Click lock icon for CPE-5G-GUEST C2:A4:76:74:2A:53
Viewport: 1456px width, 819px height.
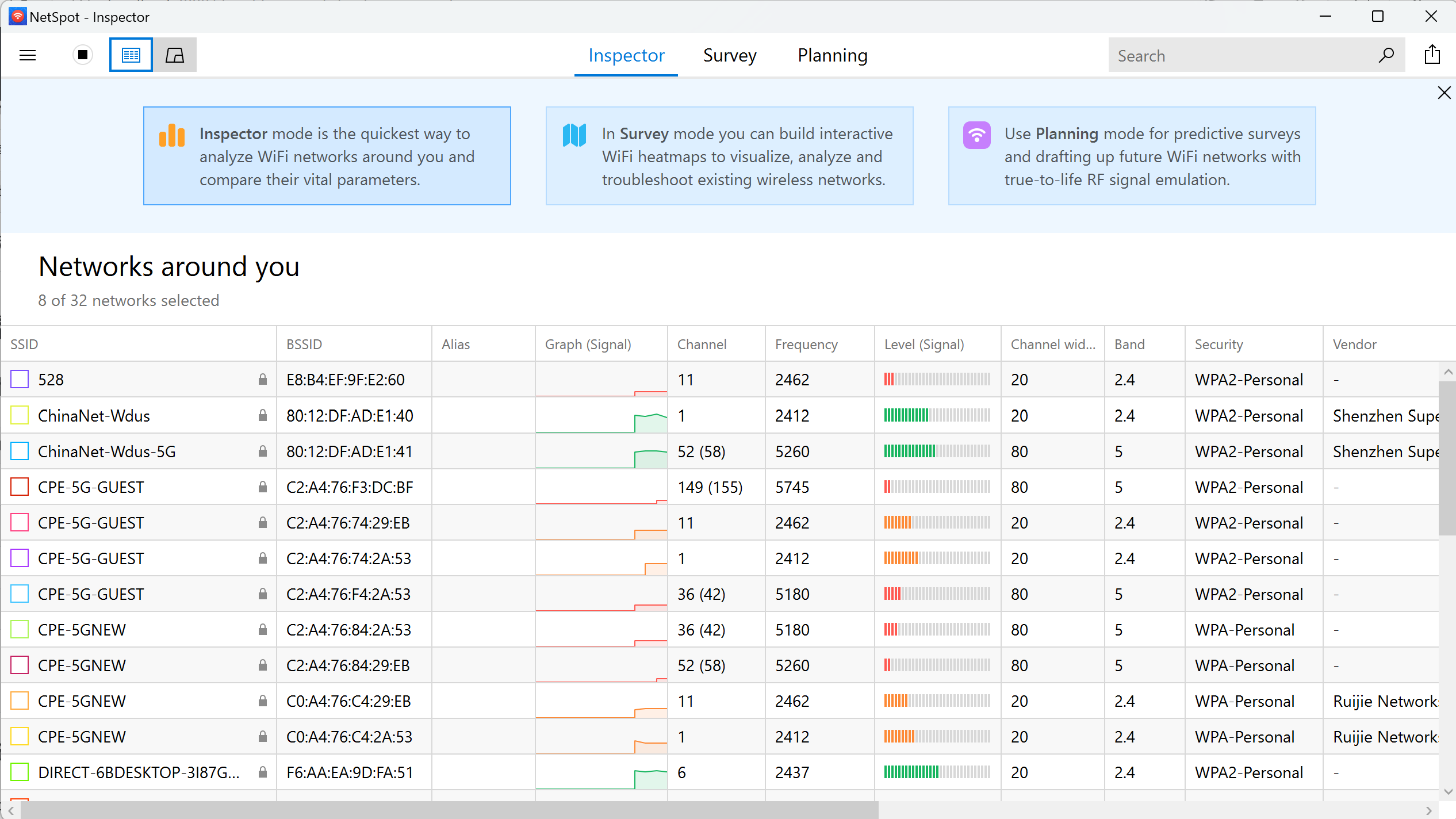tap(263, 557)
